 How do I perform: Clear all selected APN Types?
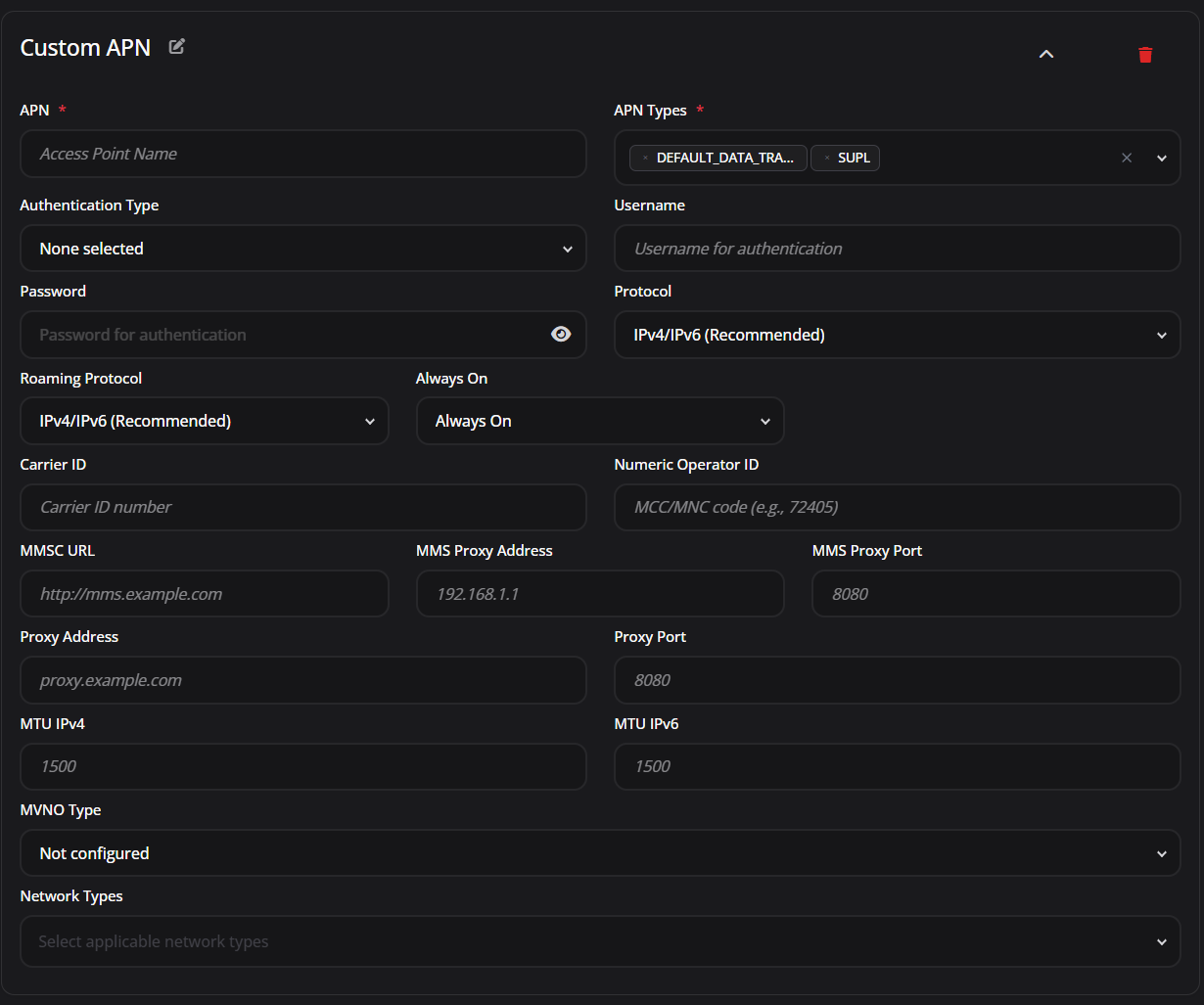coord(1127,158)
